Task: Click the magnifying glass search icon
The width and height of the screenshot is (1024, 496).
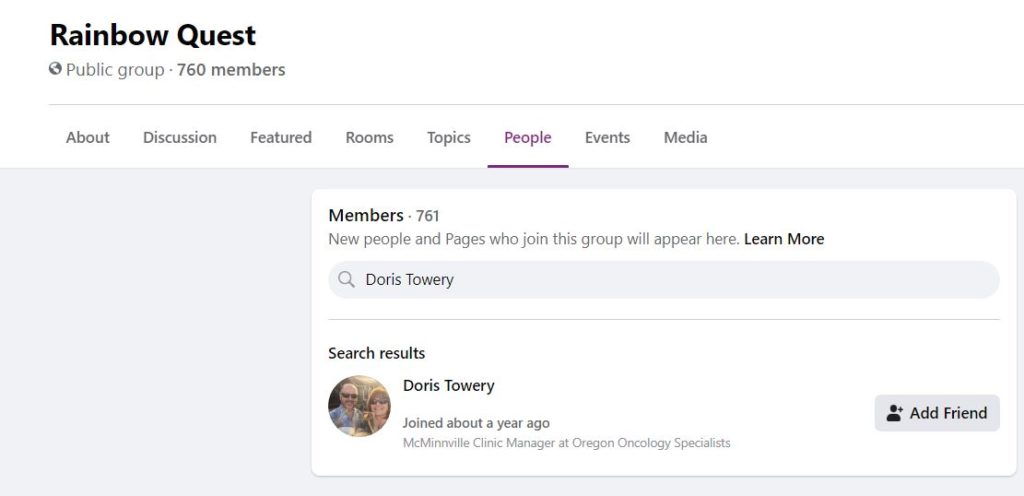Action: (347, 279)
